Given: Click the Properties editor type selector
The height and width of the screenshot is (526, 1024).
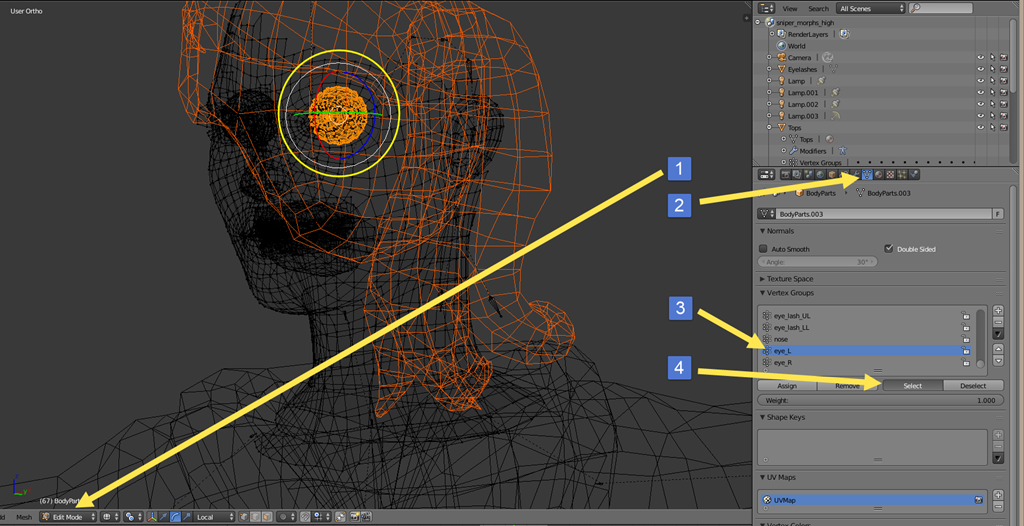Looking at the screenshot, I should pyautogui.click(x=767, y=174).
